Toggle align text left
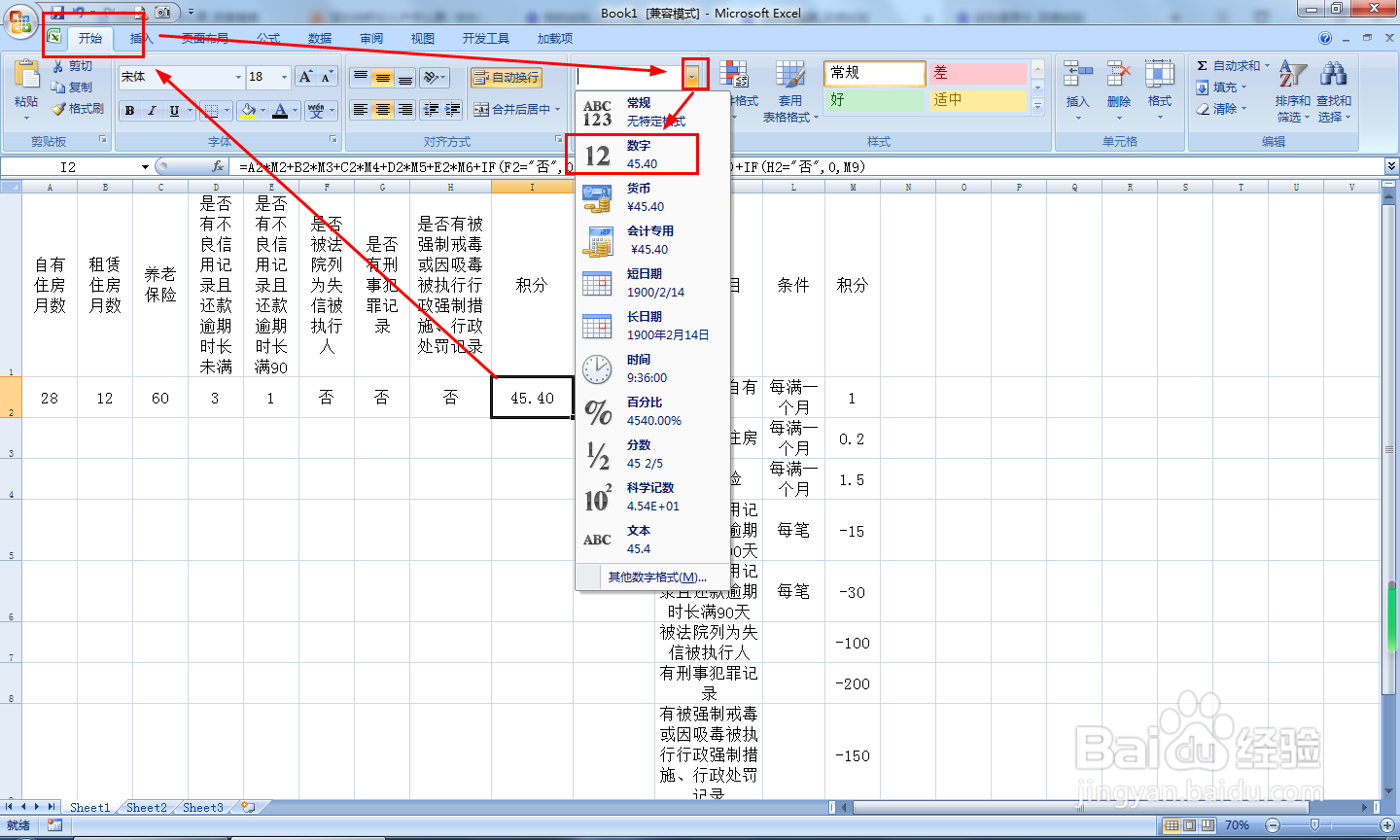Viewport: 1400px width, 840px height. click(361, 110)
